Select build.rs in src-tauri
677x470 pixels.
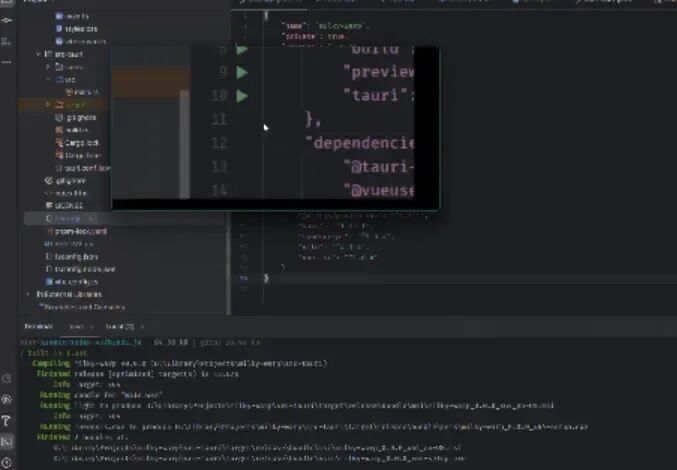[x=72, y=130]
